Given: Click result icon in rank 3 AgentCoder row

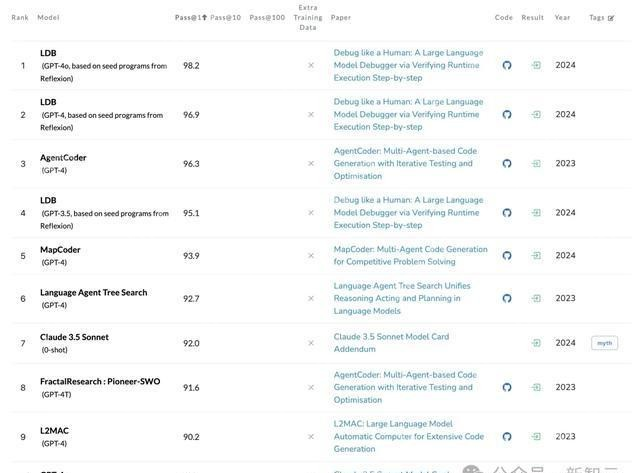Looking at the screenshot, I should pyautogui.click(x=536, y=163).
